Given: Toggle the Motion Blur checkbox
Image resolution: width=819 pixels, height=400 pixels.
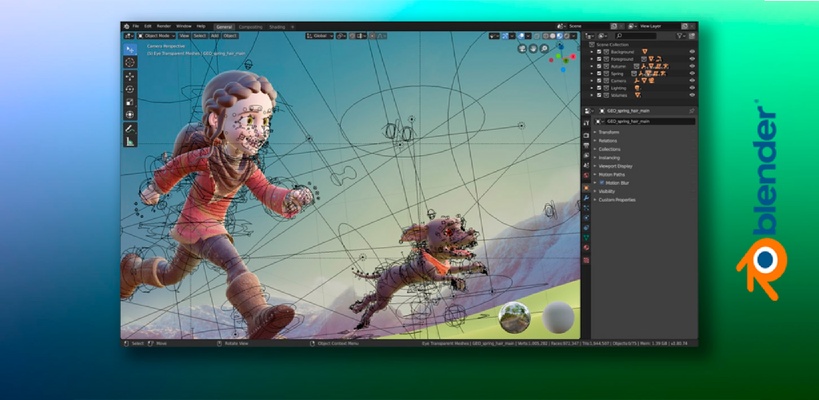Looking at the screenshot, I should (602, 183).
